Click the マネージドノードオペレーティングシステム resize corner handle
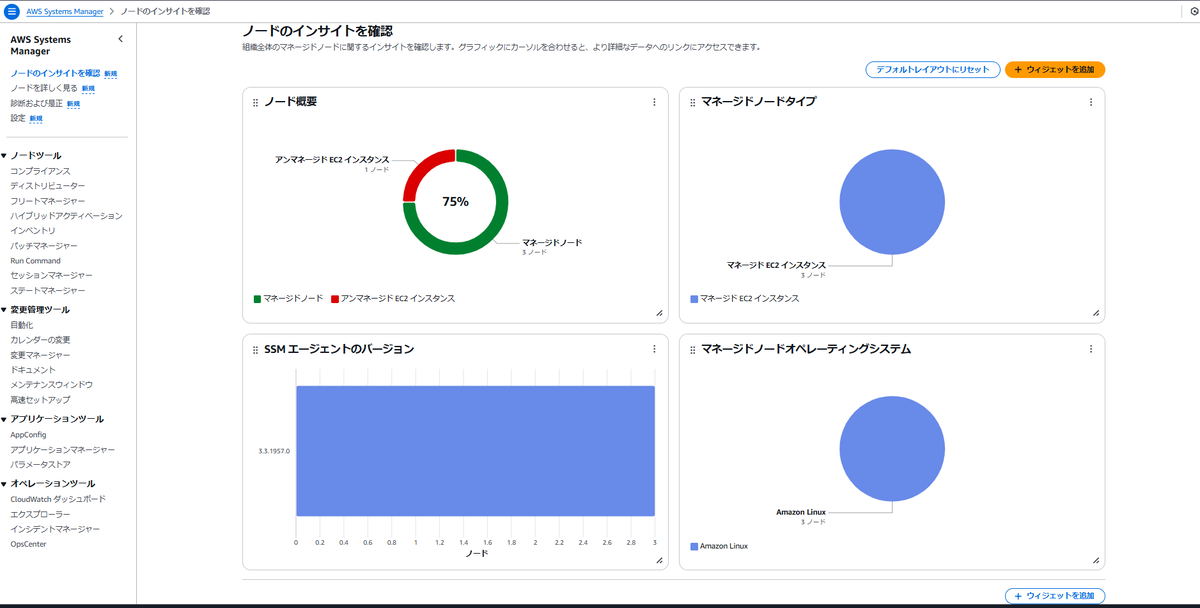This screenshot has height=608, width=1200. pyautogui.click(x=1096, y=561)
